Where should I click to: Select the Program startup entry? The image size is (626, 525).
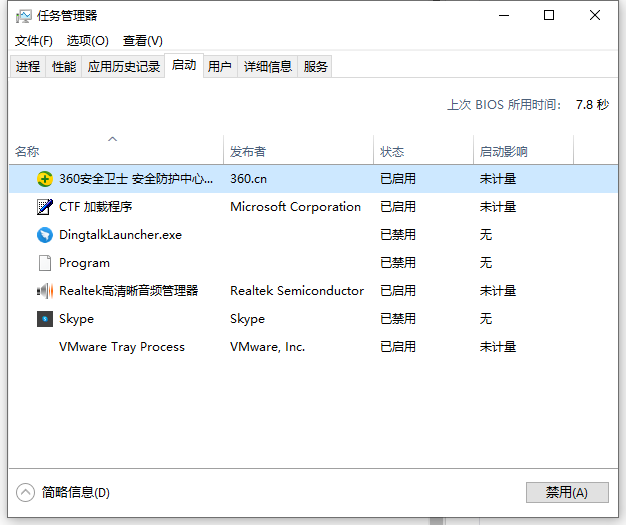click(84, 263)
